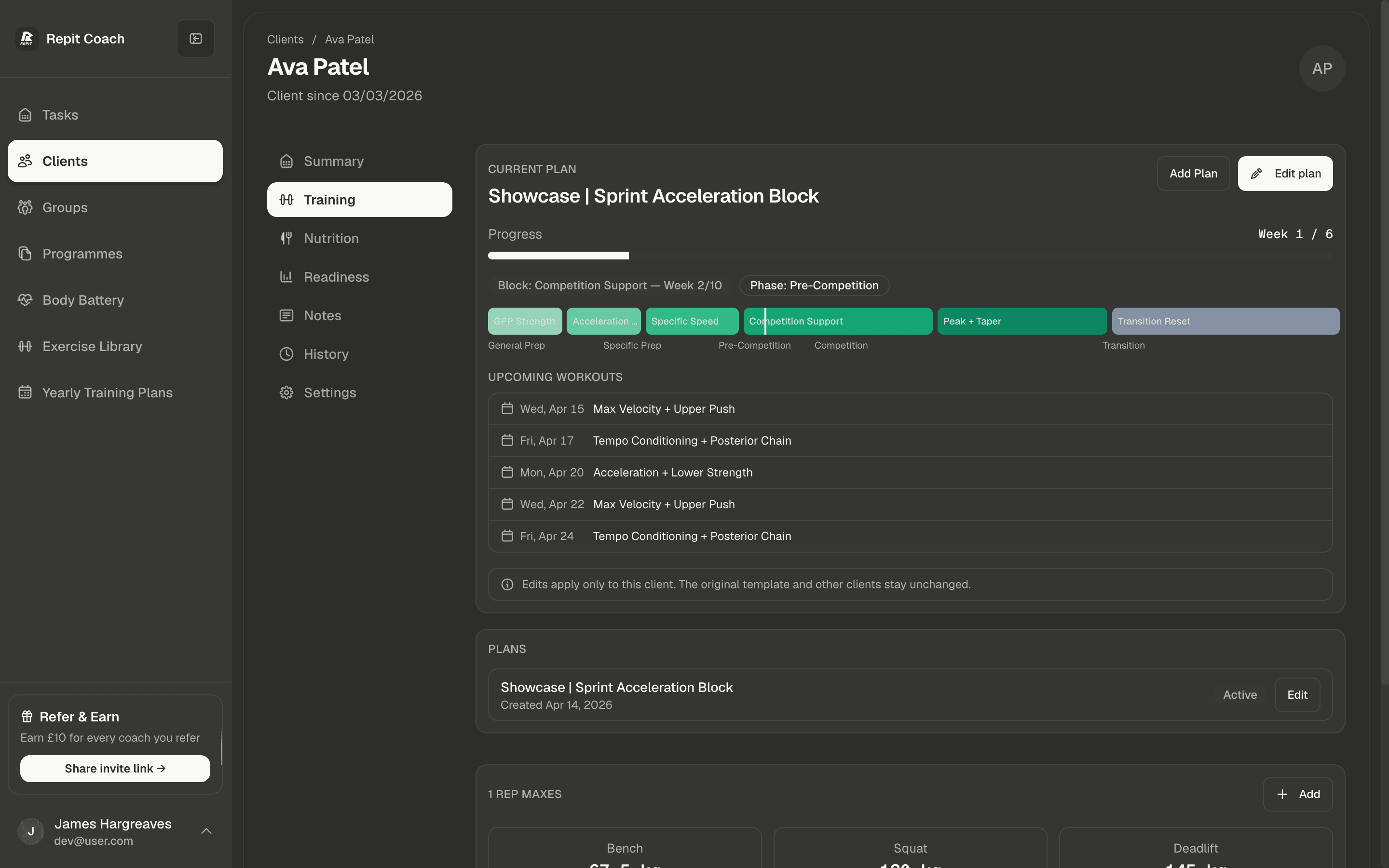Select the Peak + Taper block
Screen dimensions: 1389x868
[1021, 322]
